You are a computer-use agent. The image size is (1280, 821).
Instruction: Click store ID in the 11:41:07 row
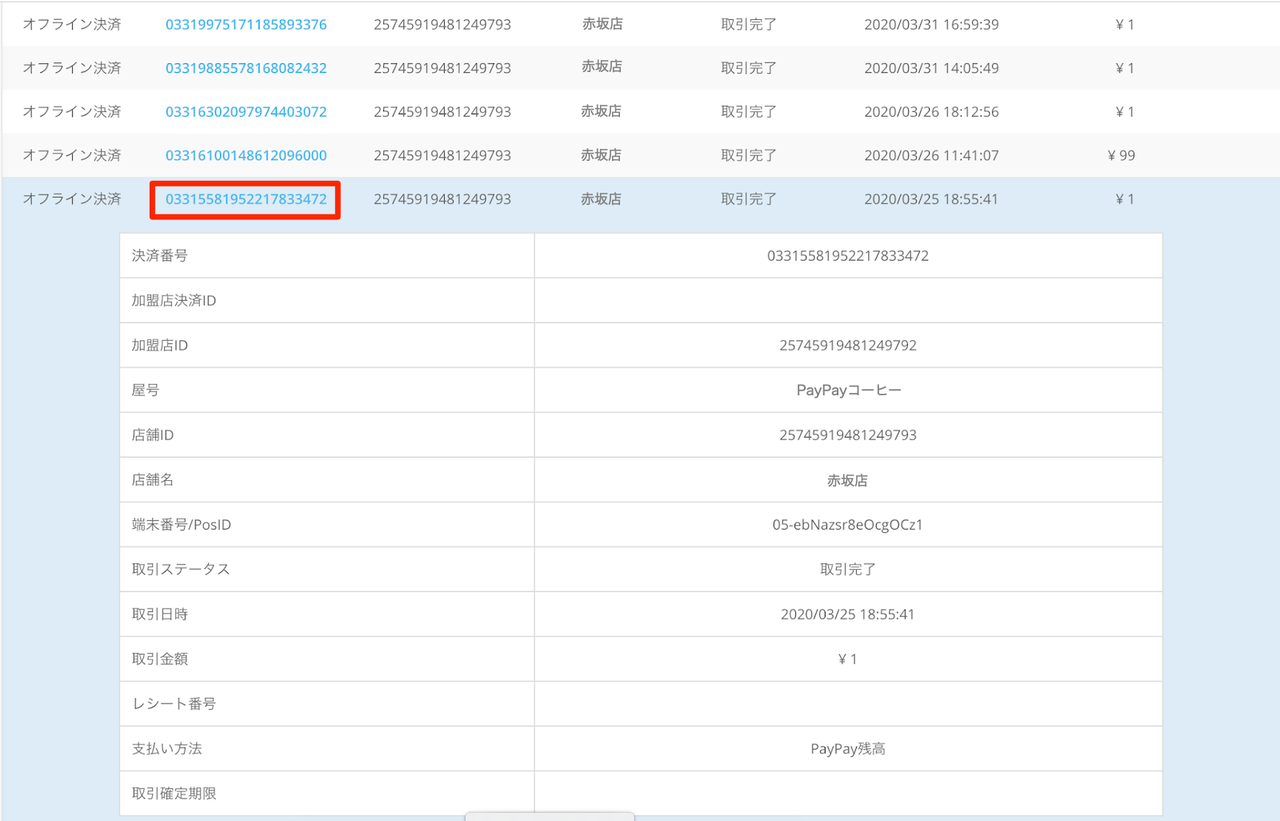pyautogui.click(x=442, y=155)
